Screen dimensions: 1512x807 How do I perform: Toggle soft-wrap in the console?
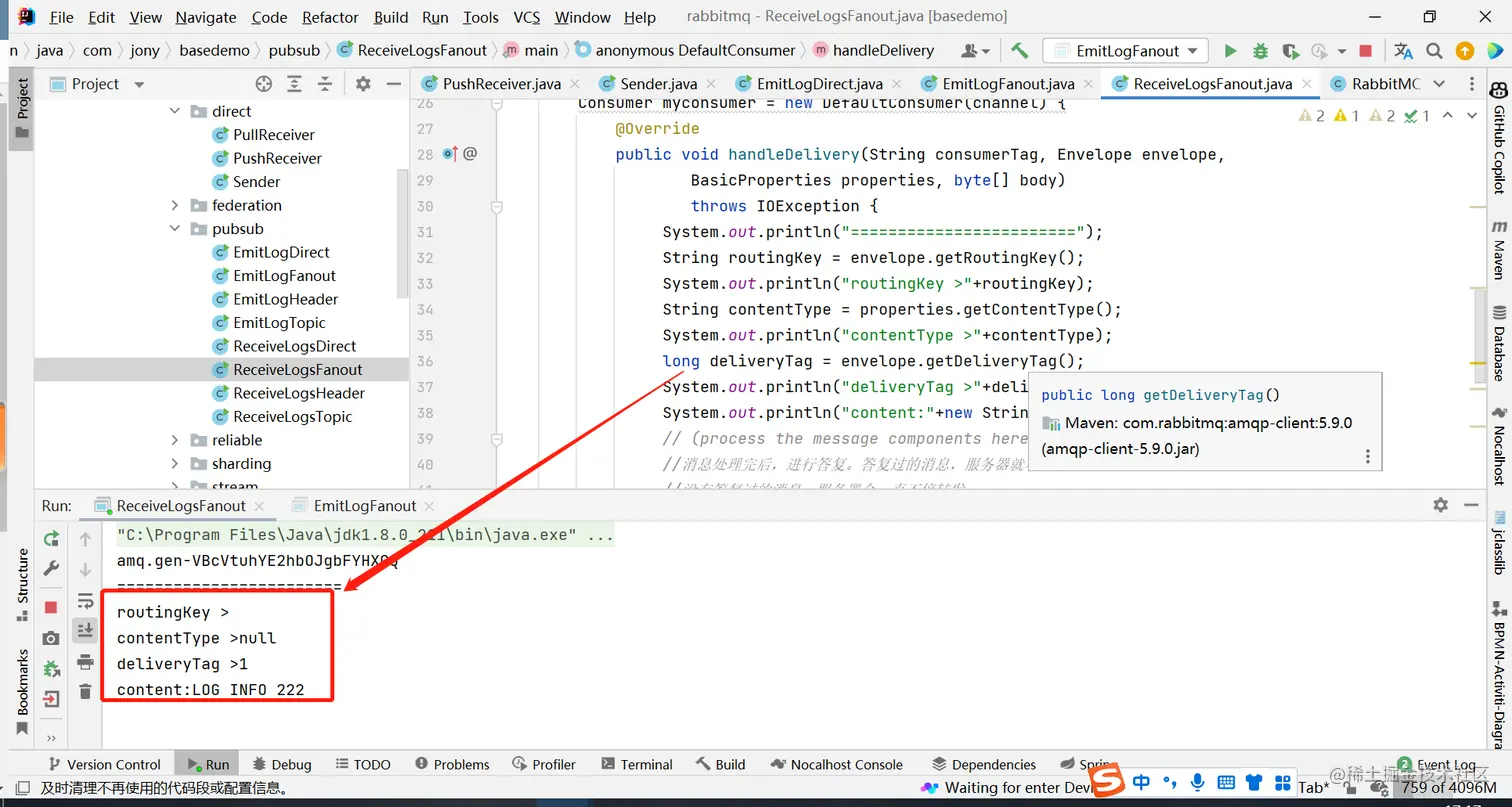(85, 600)
